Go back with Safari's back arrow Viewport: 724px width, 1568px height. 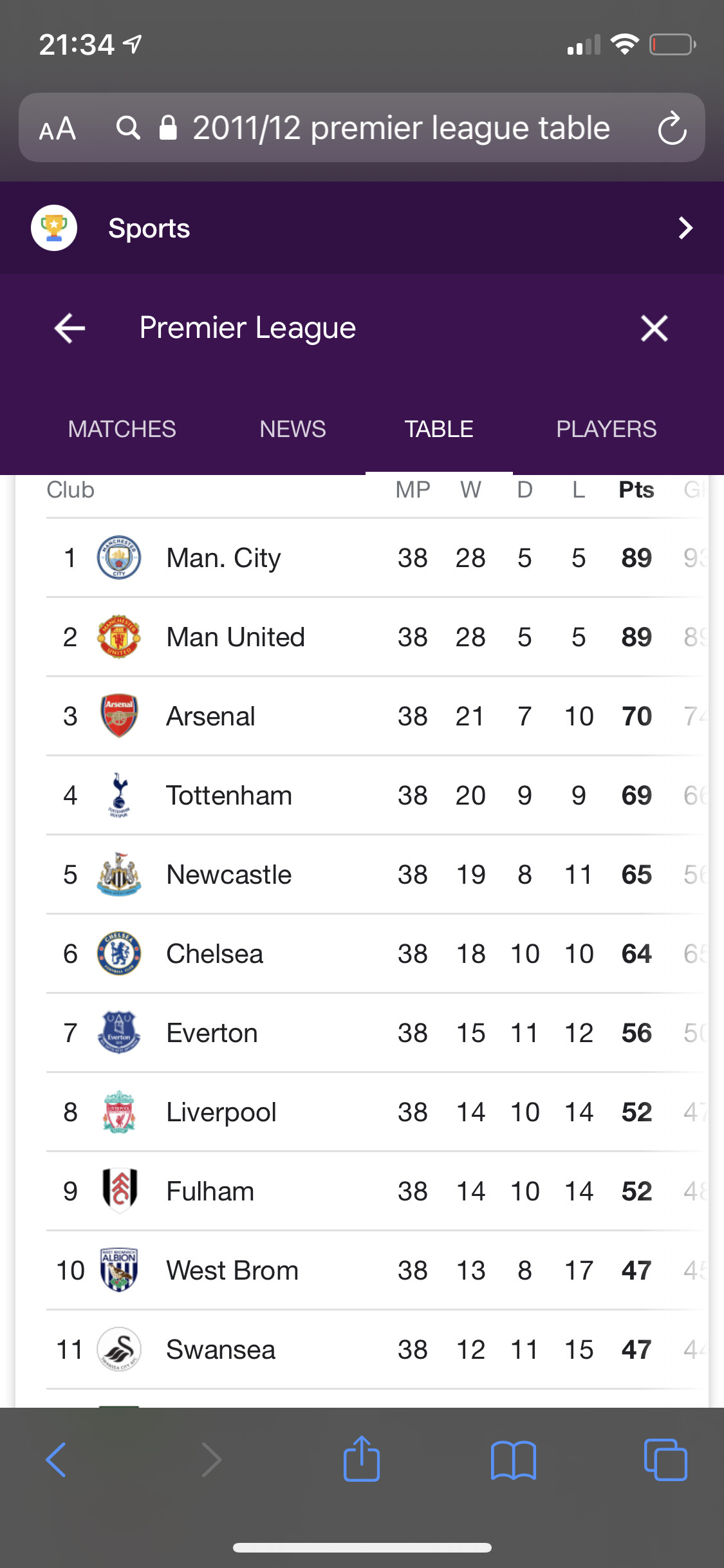(57, 1459)
